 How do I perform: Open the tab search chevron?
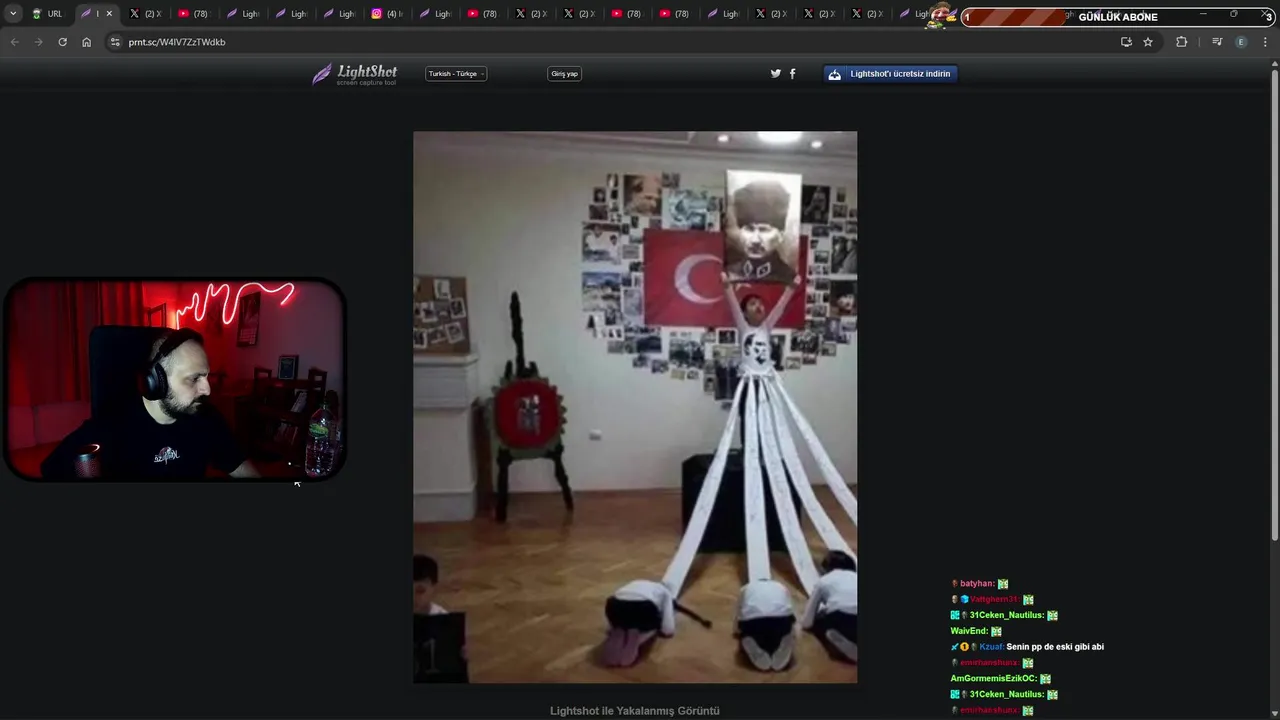pyautogui.click(x=13, y=14)
